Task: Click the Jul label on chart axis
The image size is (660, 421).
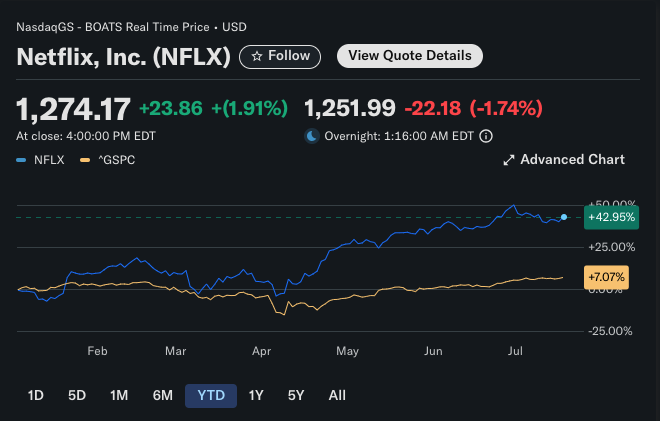Action: point(515,351)
